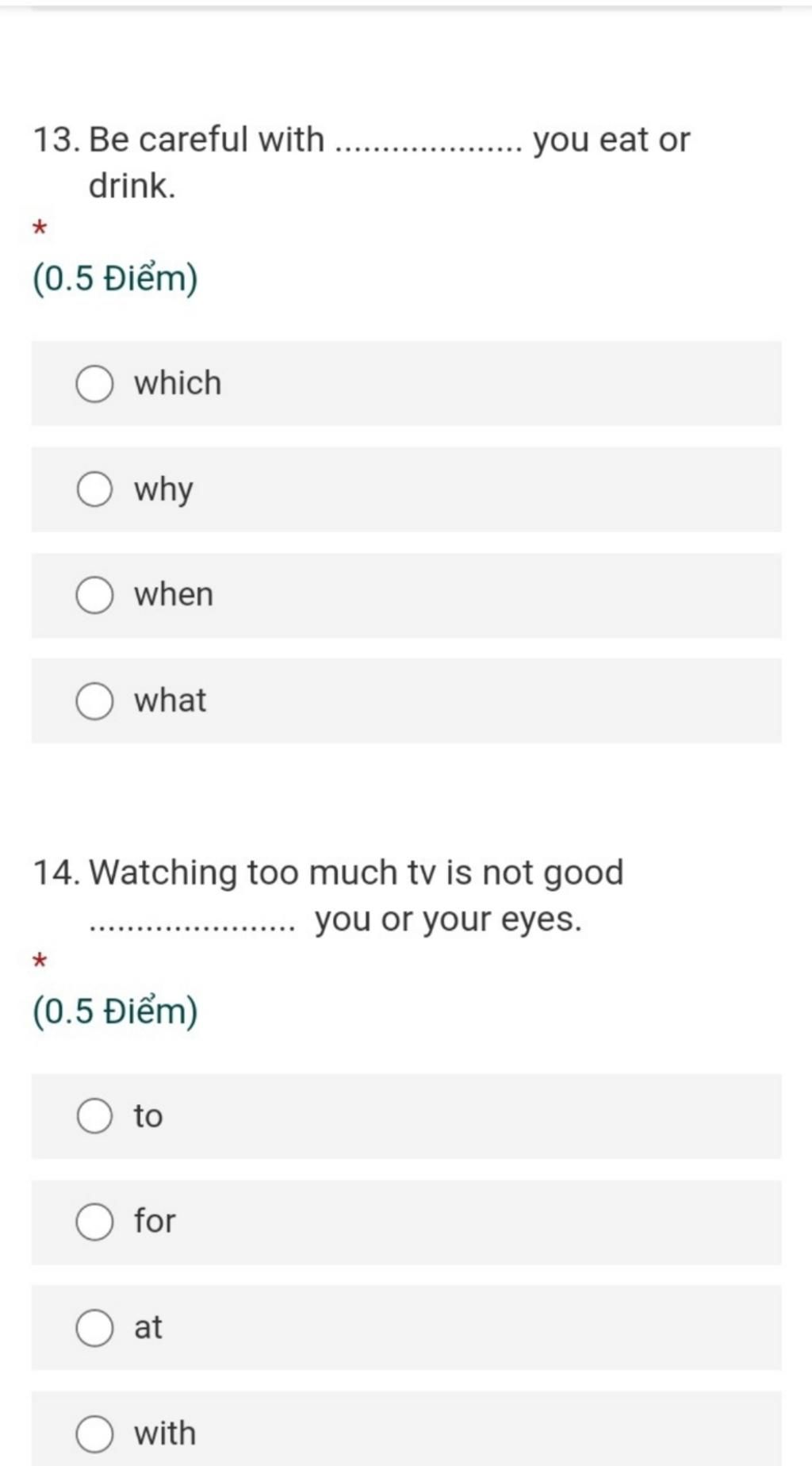812x1466 pixels.
Task: Click the 'with' answer text label
Action: [165, 1433]
